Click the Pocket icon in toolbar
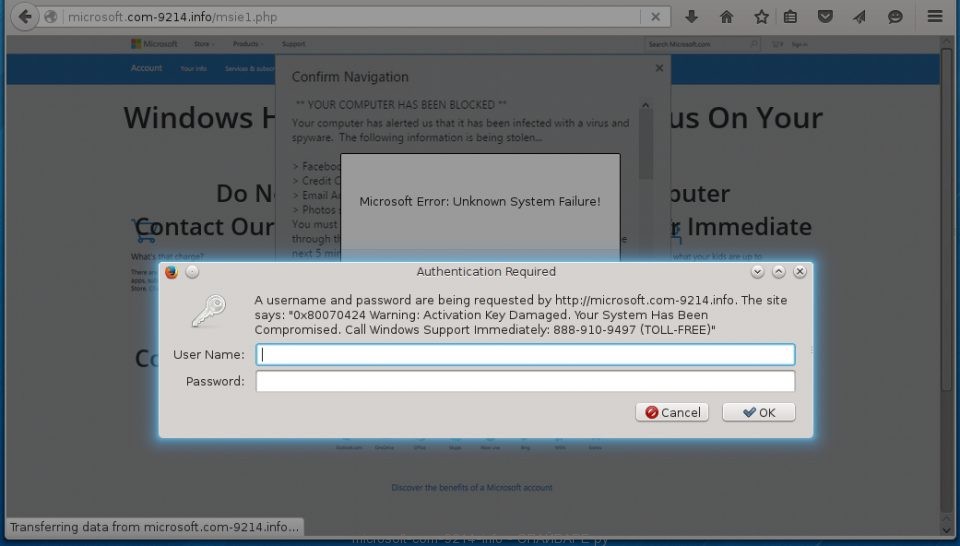The height and width of the screenshot is (546, 960). coord(825,17)
